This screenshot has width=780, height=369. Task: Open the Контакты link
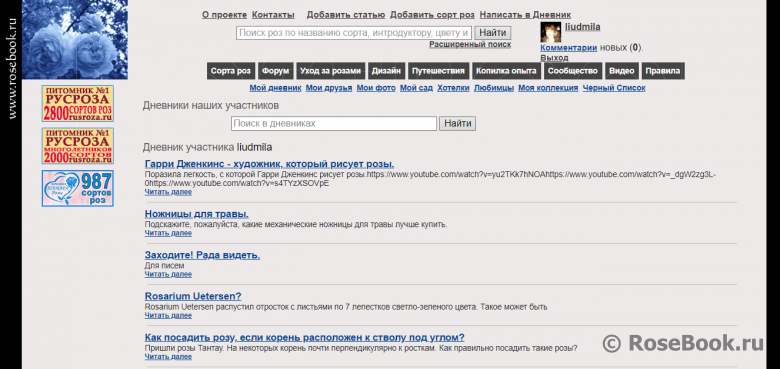pos(273,15)
